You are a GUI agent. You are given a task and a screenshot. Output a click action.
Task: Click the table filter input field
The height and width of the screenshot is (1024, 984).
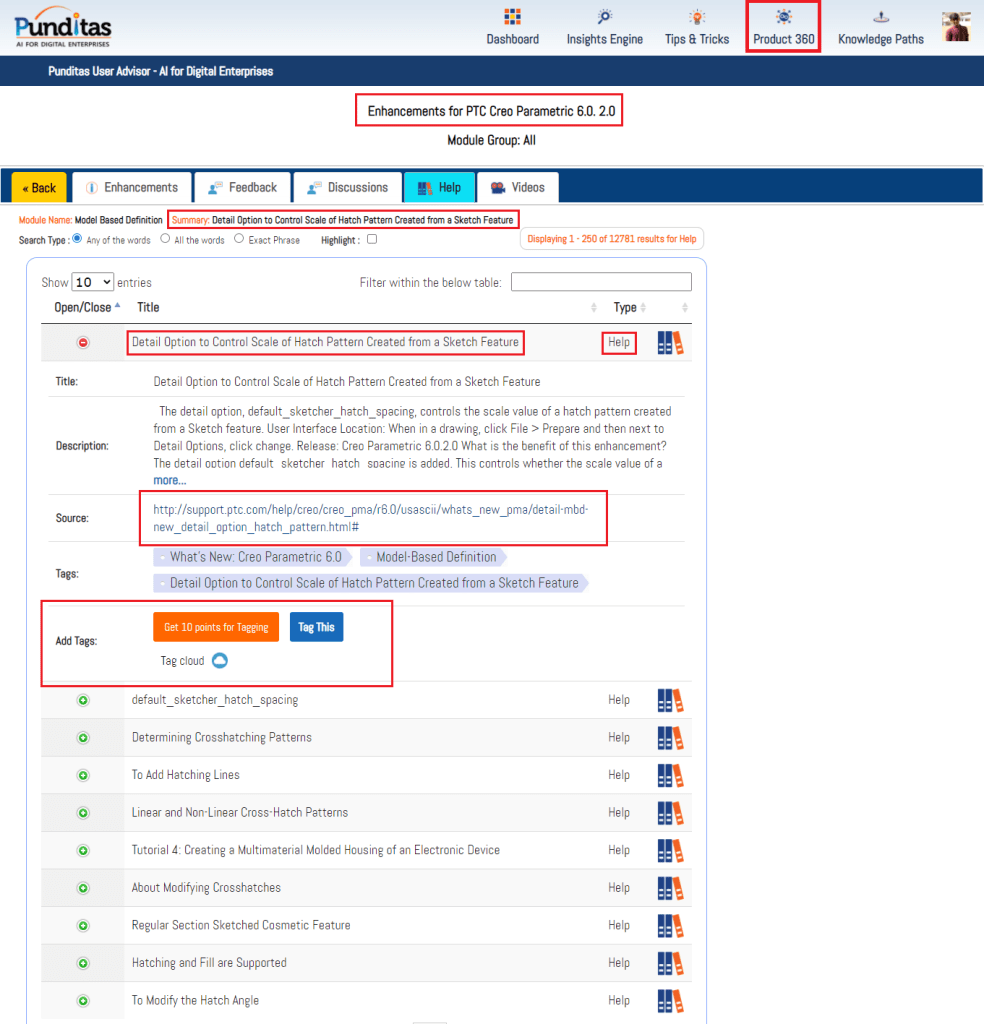[601, 282]
